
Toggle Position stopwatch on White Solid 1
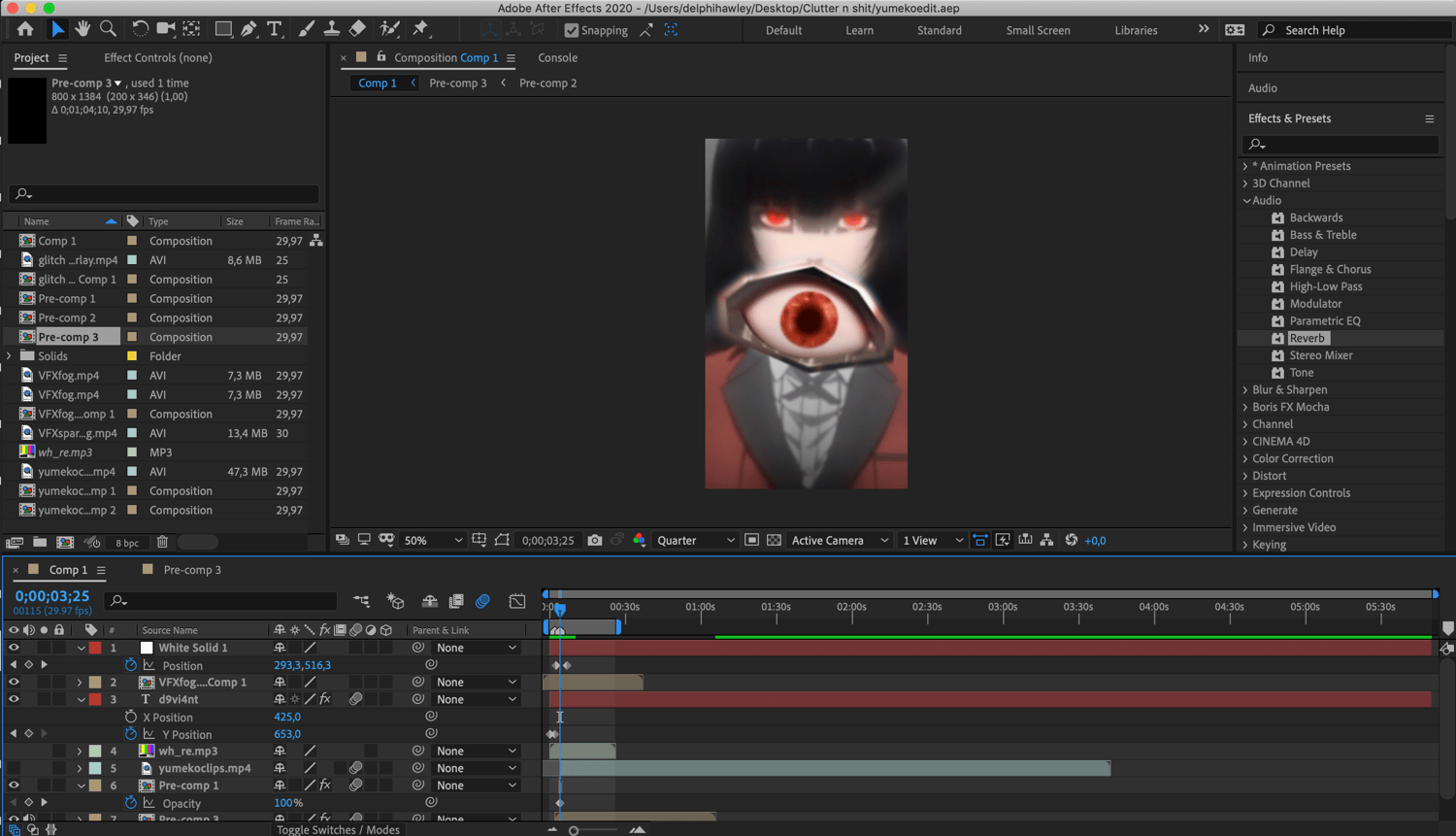point(131,665)
